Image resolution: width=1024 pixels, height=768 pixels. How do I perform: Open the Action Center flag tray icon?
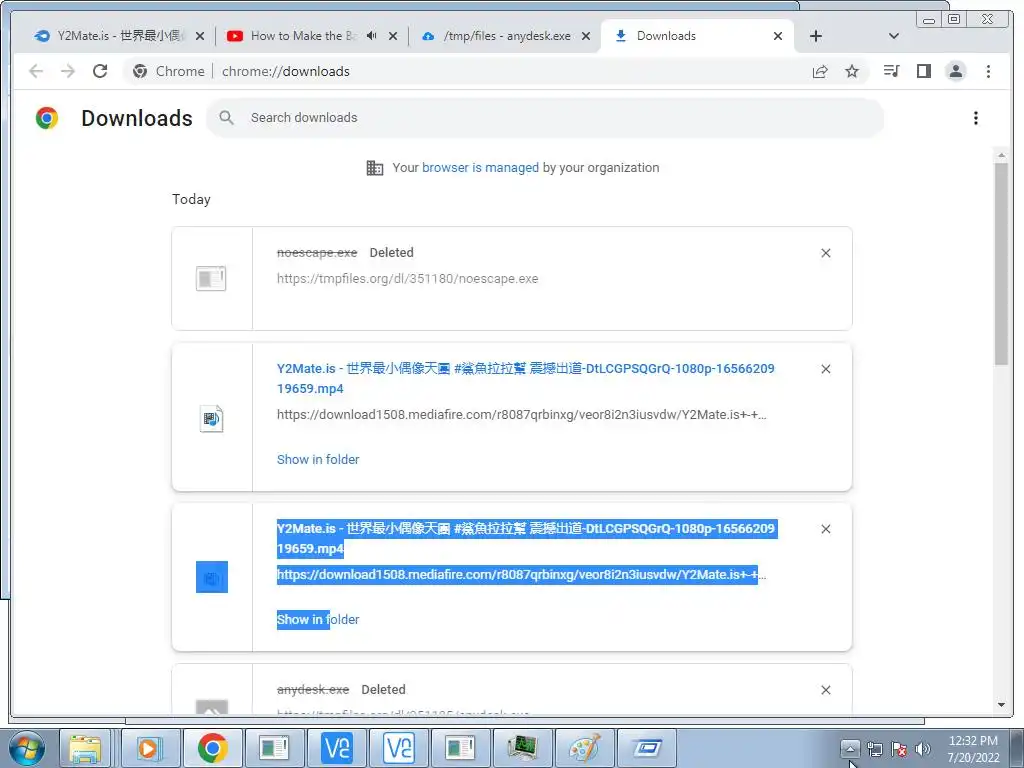pyautogui.click(x=899, y=749)
